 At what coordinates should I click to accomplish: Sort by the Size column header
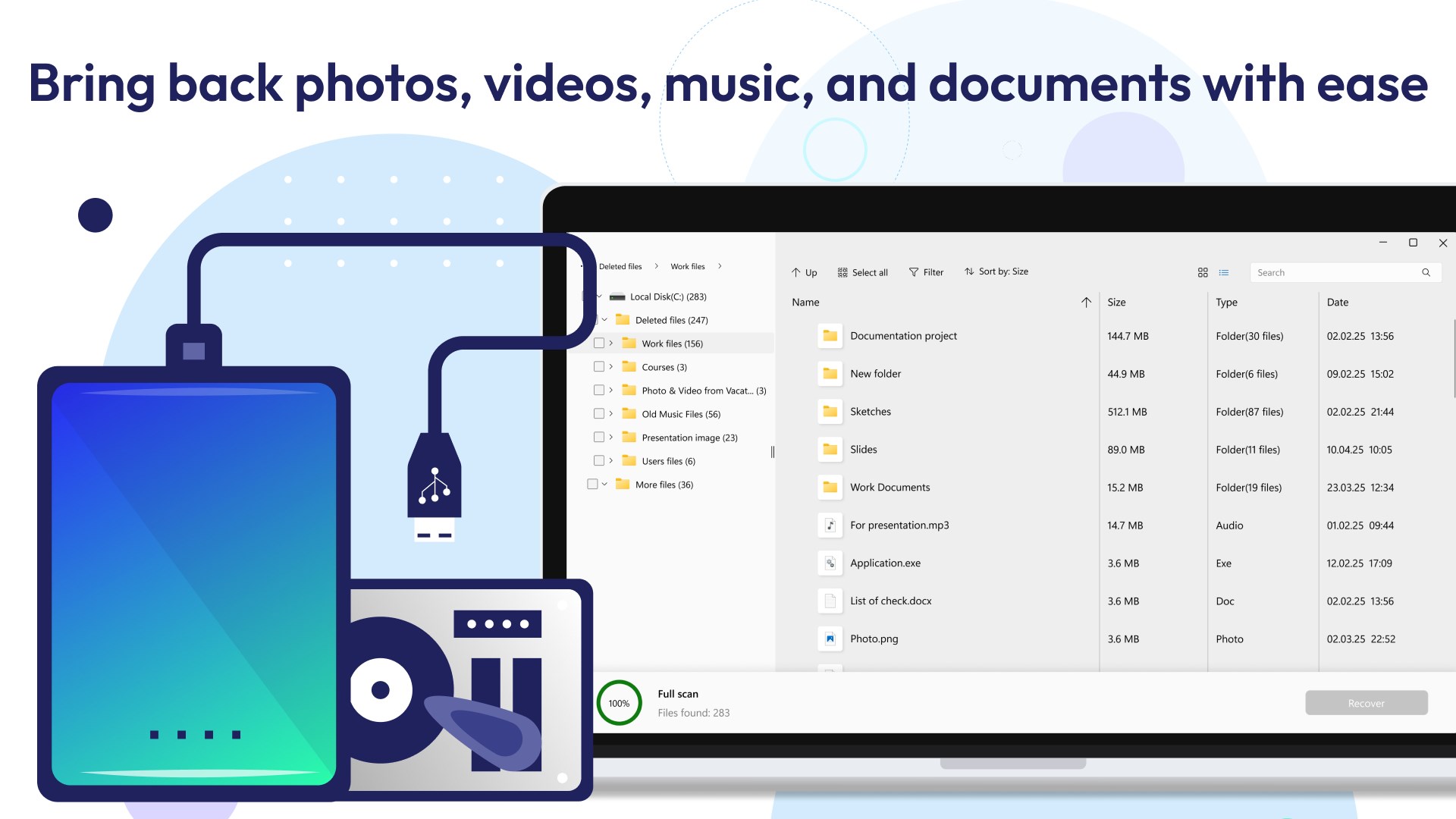coord(1116,302)
